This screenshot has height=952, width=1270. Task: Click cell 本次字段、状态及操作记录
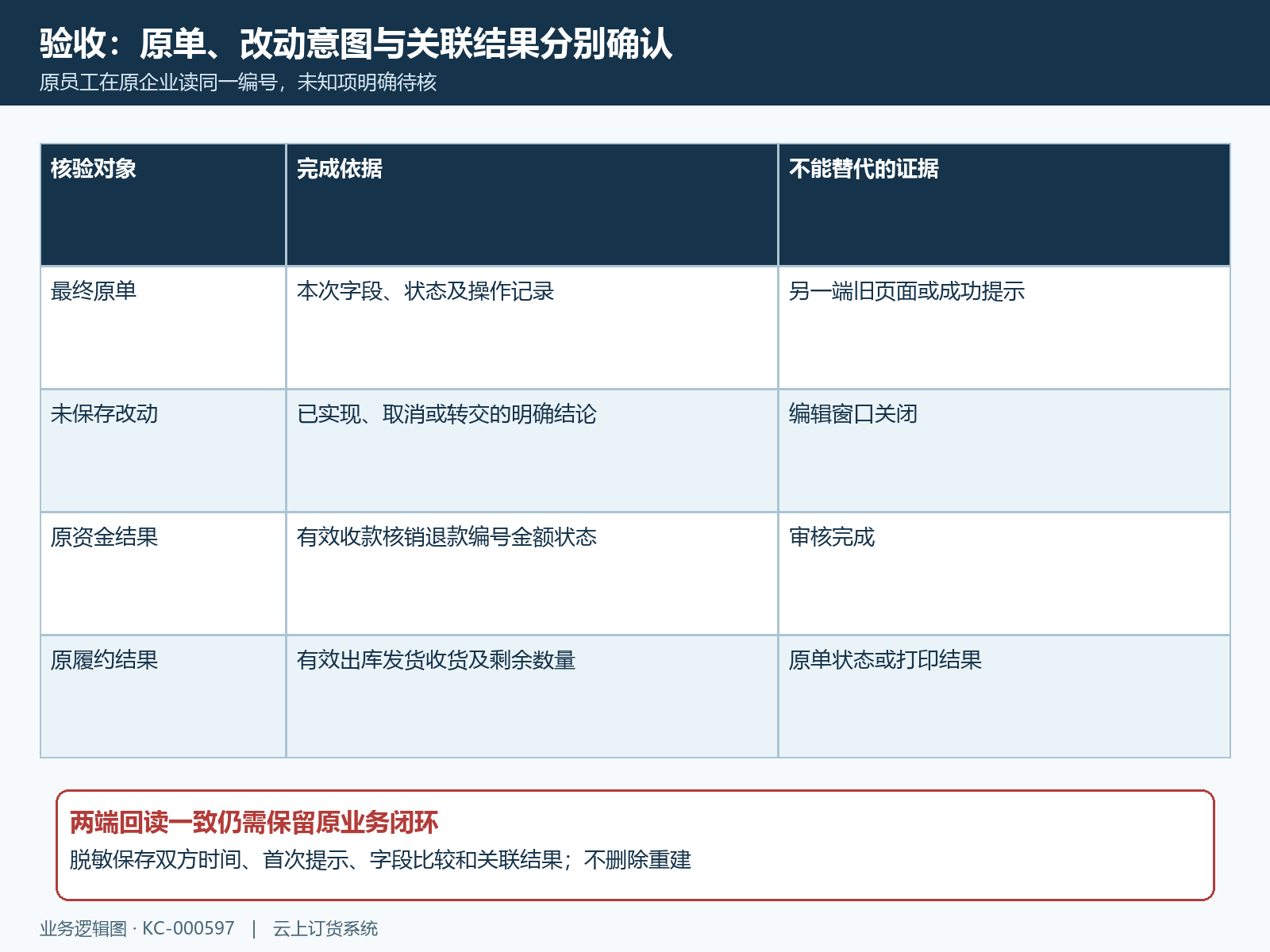click(532, 328)
